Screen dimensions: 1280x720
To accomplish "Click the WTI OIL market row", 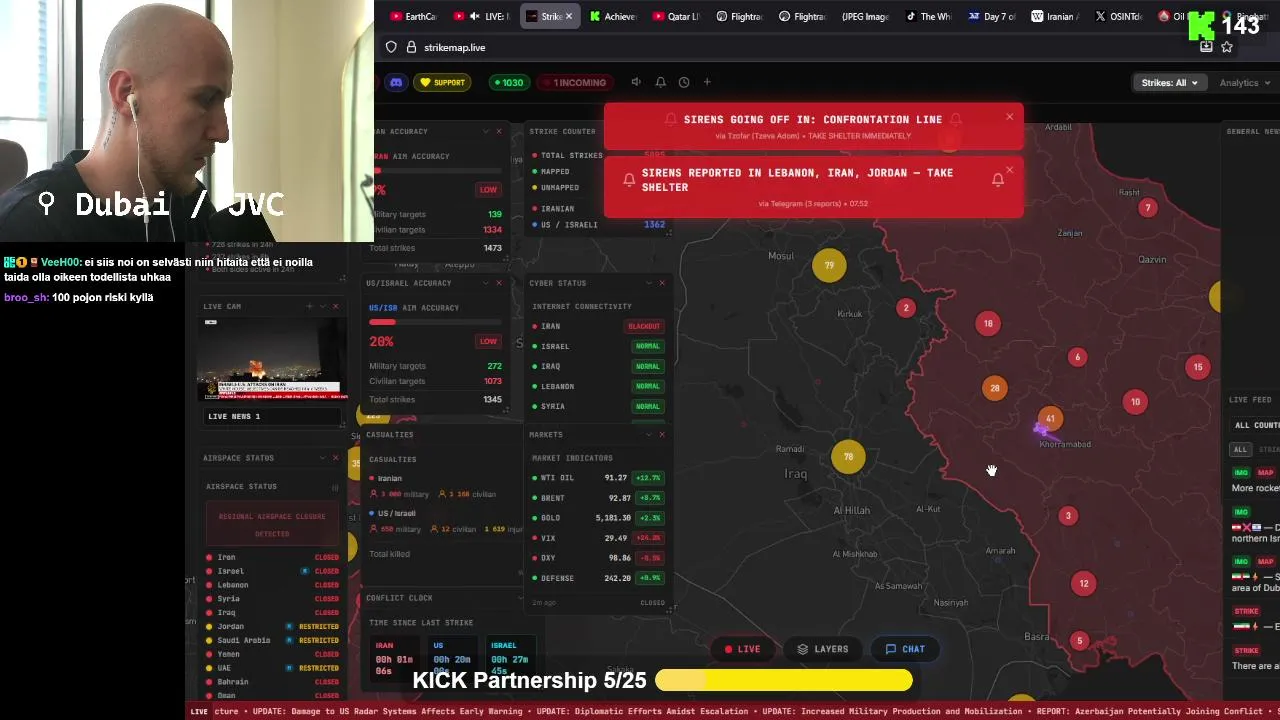I will tap(598, 478).
